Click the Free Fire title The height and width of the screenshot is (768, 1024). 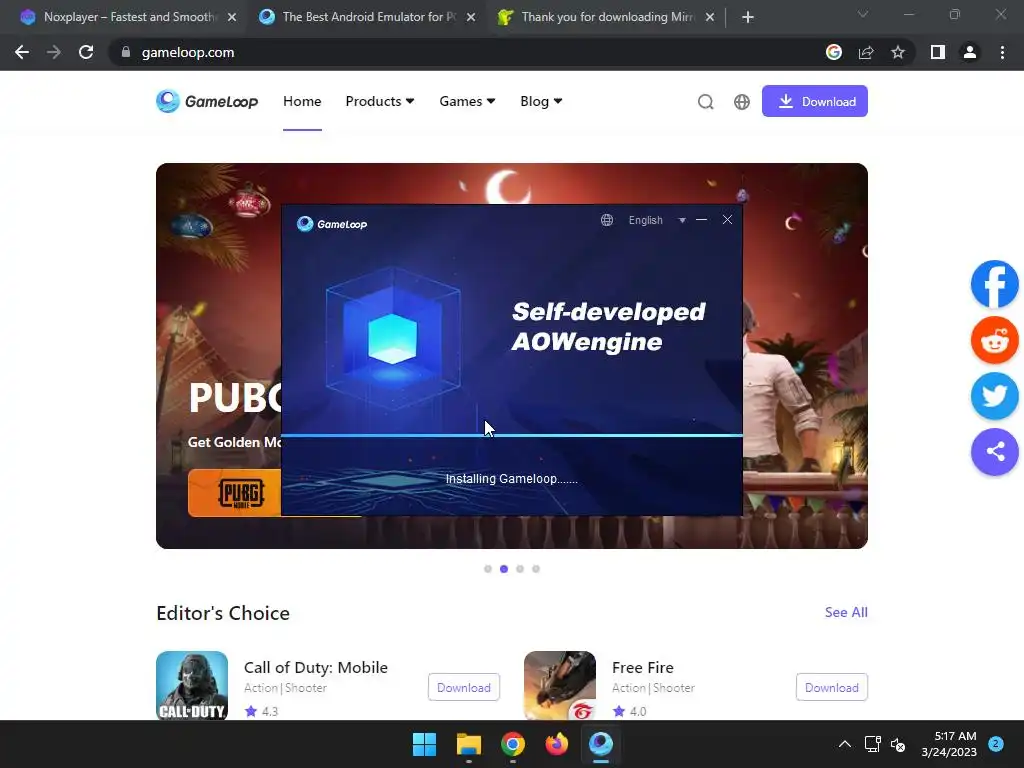point(643,667)
